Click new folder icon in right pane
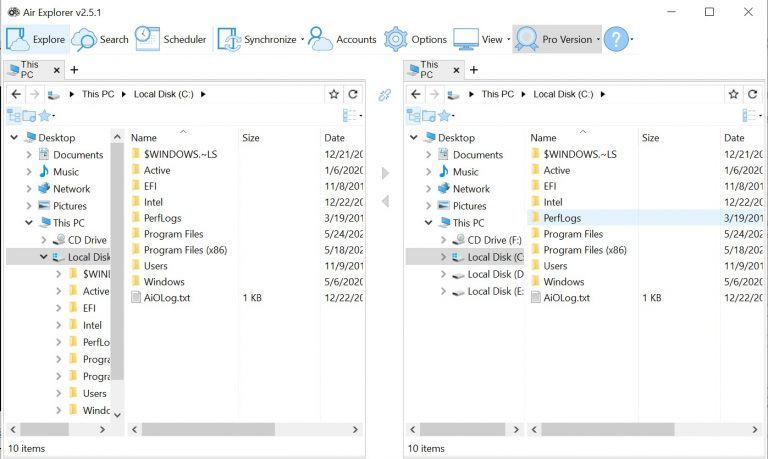 click(429, 116)
